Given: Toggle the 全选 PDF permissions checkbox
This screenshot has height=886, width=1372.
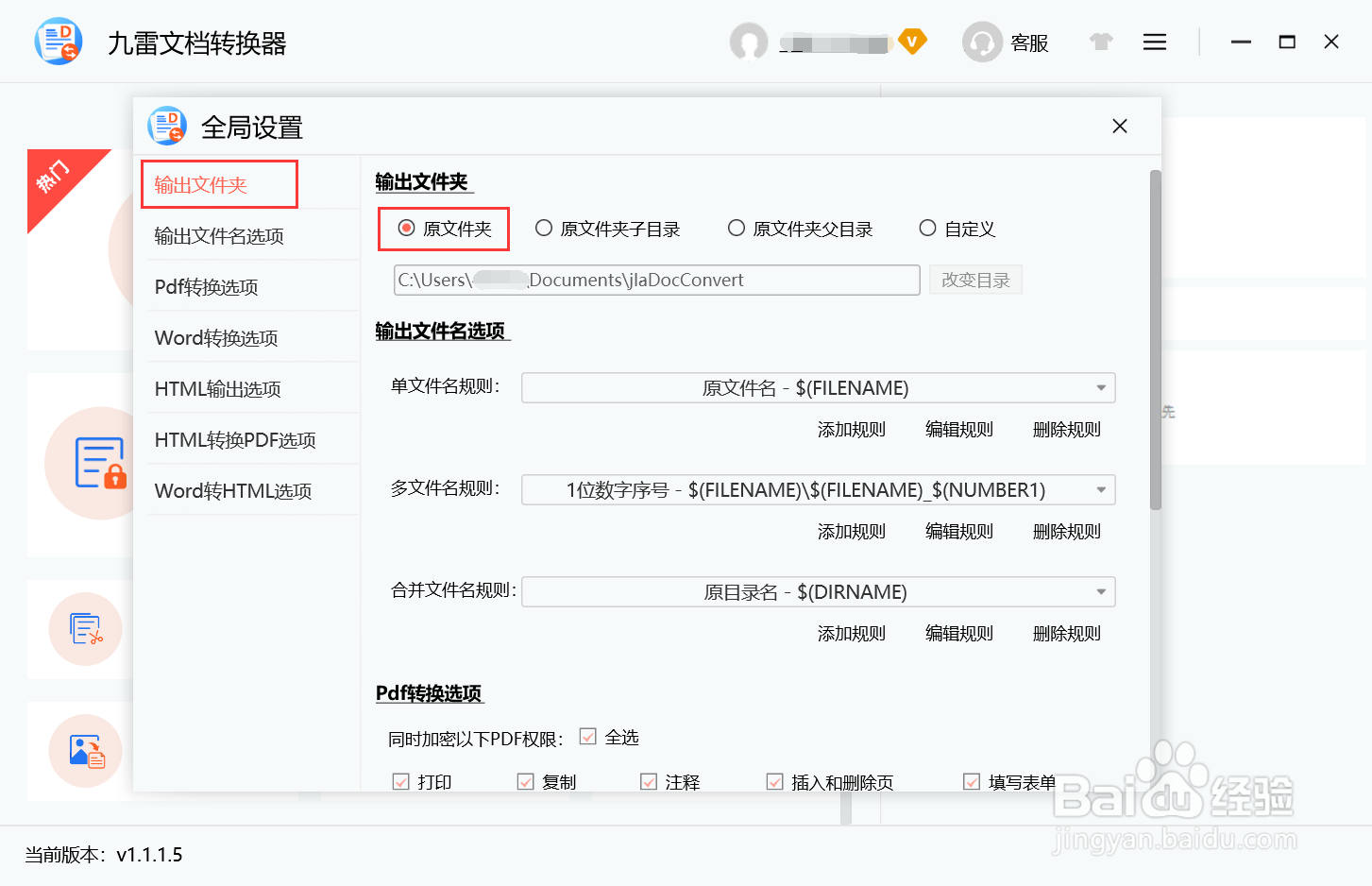Looking at the screenshot, I should pos(588,737).
